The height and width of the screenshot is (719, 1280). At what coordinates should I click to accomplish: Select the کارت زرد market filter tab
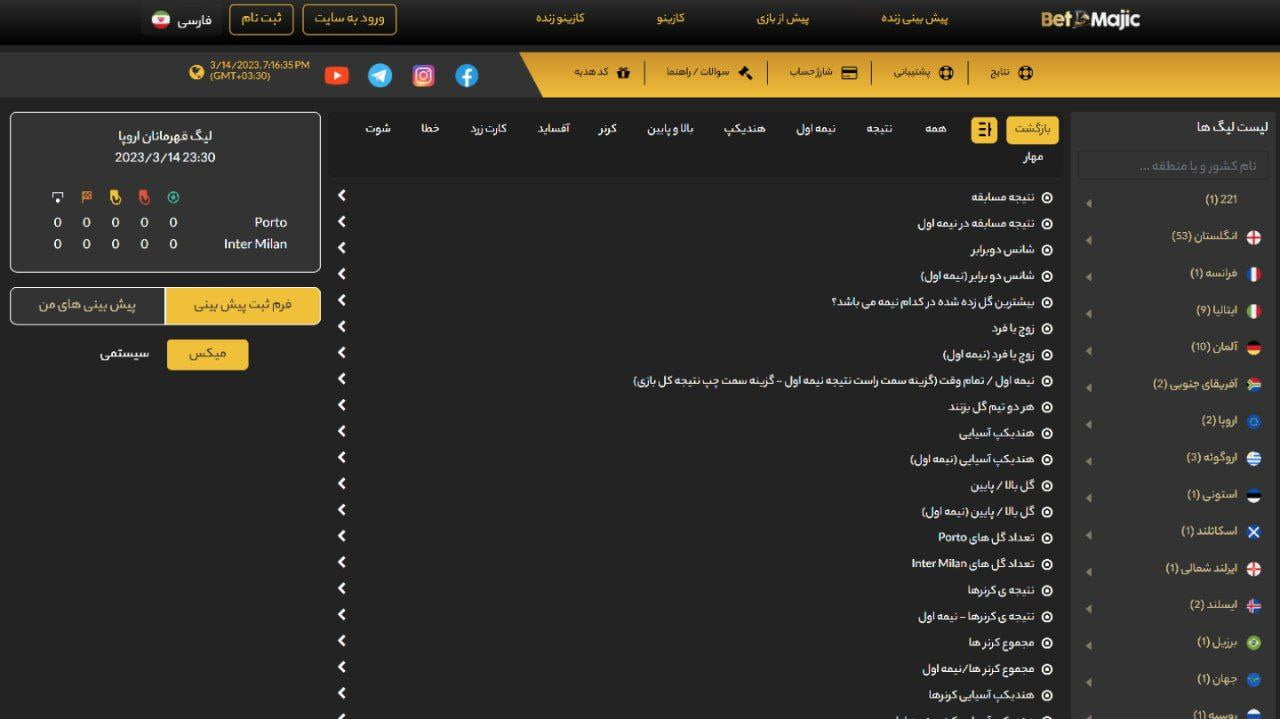click(487, 128)
